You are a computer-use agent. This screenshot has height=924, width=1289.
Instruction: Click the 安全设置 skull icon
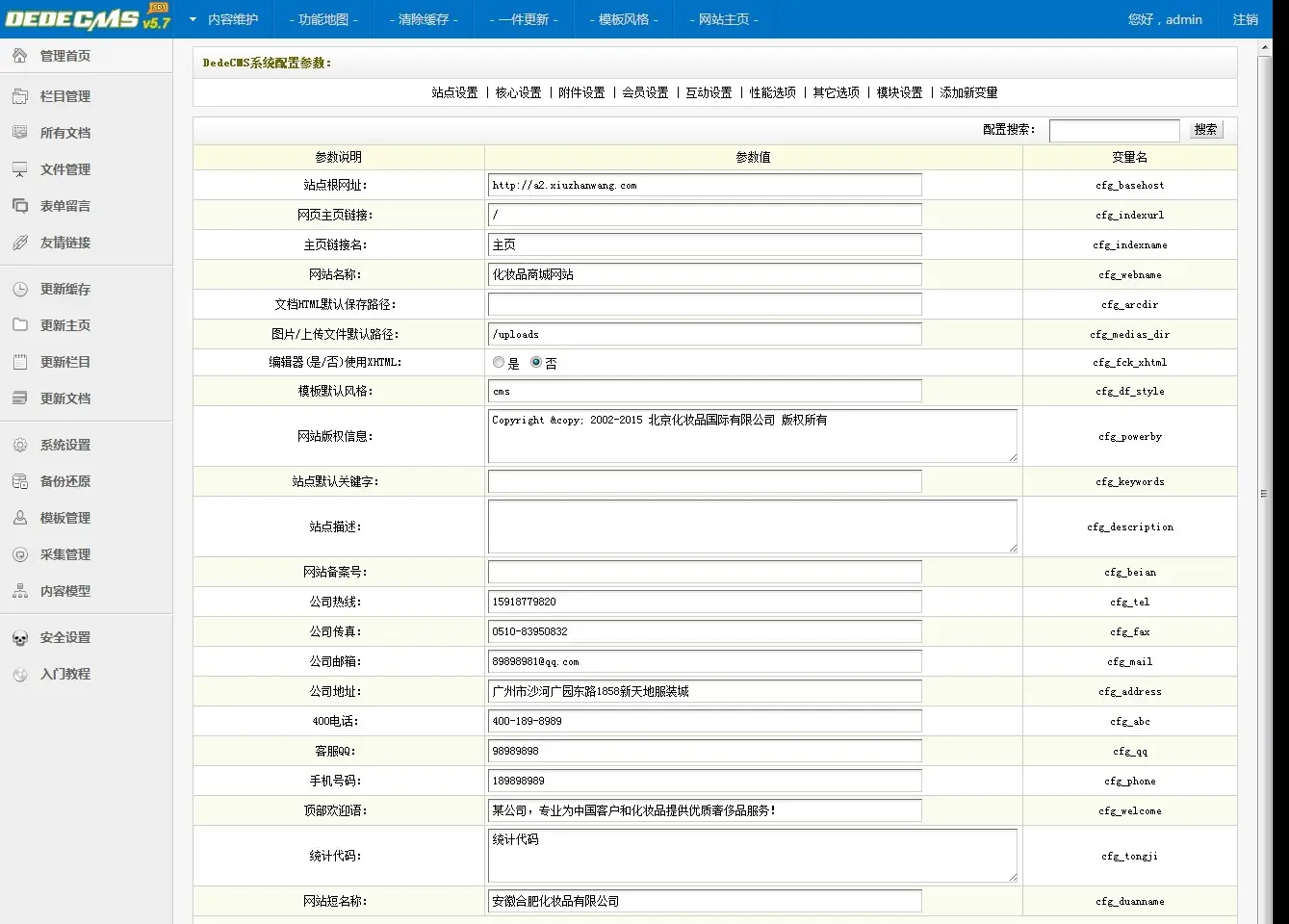19,637
